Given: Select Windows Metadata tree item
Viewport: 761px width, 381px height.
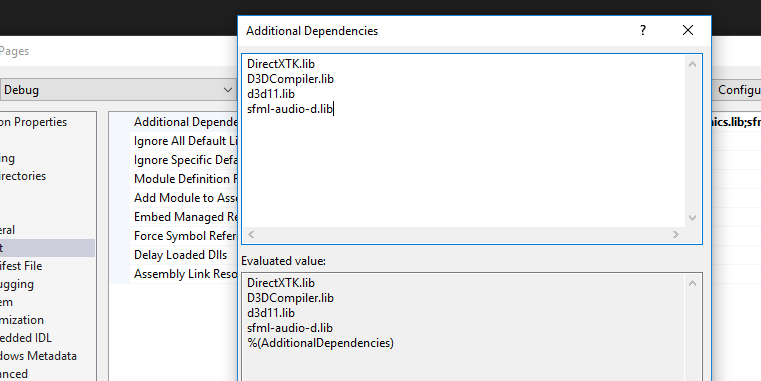Looking at the screenshot, I should (x=38, y=356).
